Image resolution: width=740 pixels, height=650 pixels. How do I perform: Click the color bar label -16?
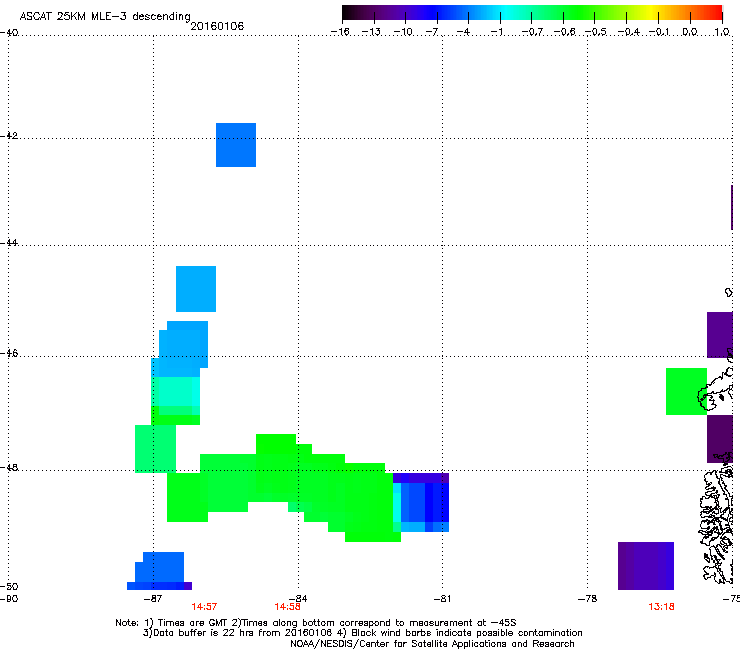(x=340, y=32)
